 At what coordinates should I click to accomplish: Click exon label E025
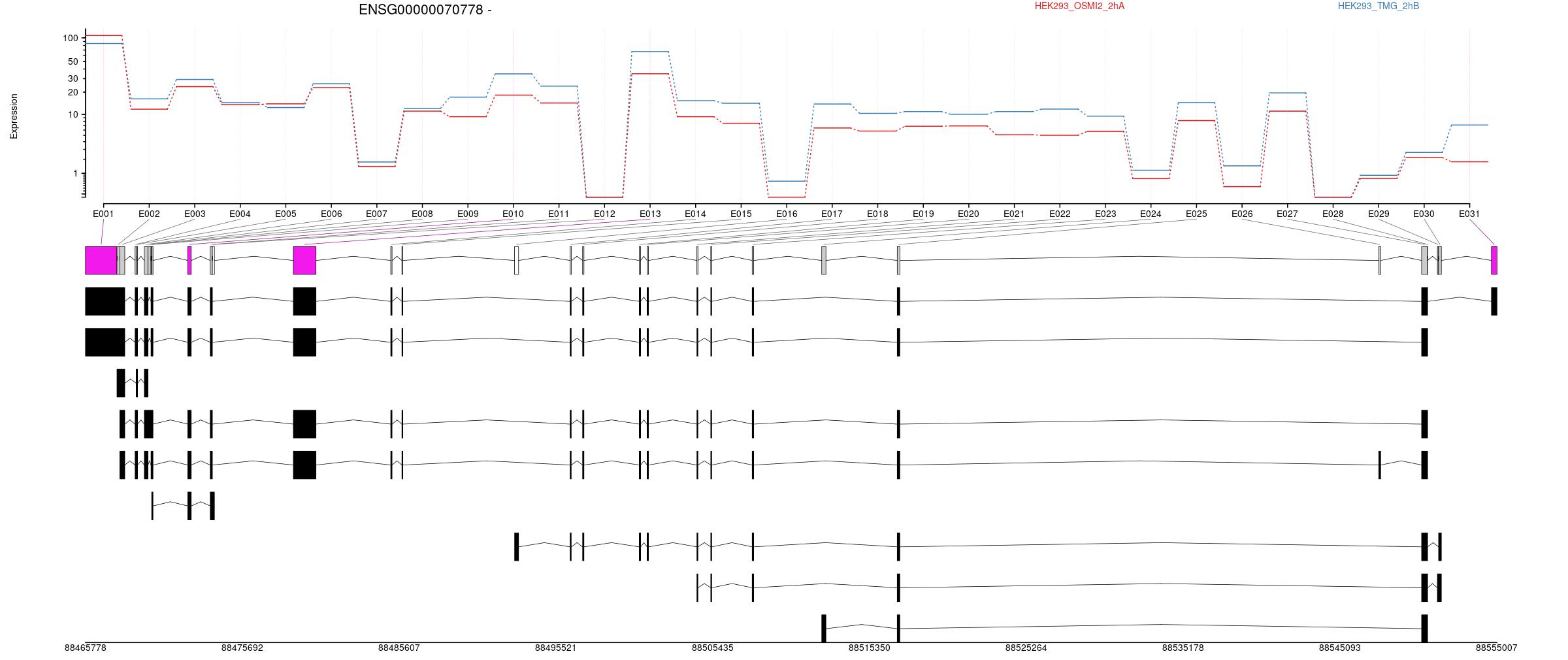[1196, 214]
